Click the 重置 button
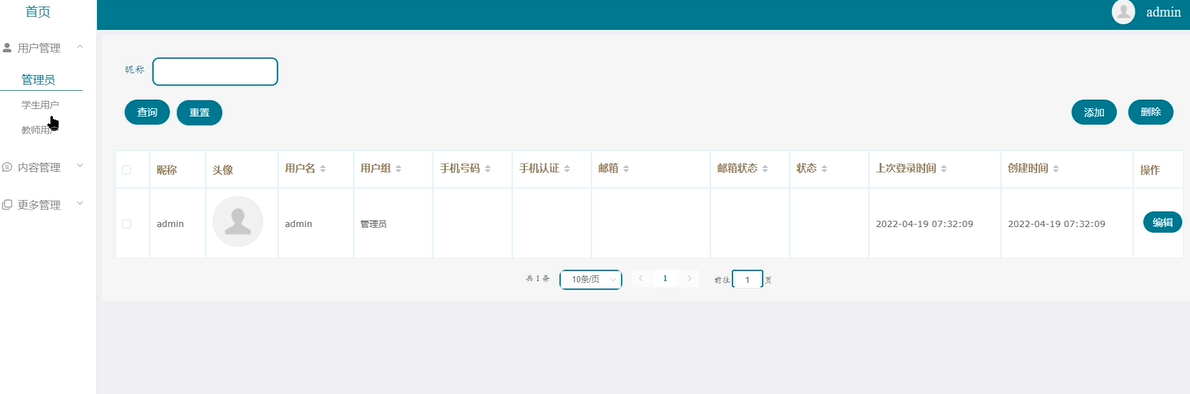Viewport: 1190px width, 394px height. click(200, 112)
